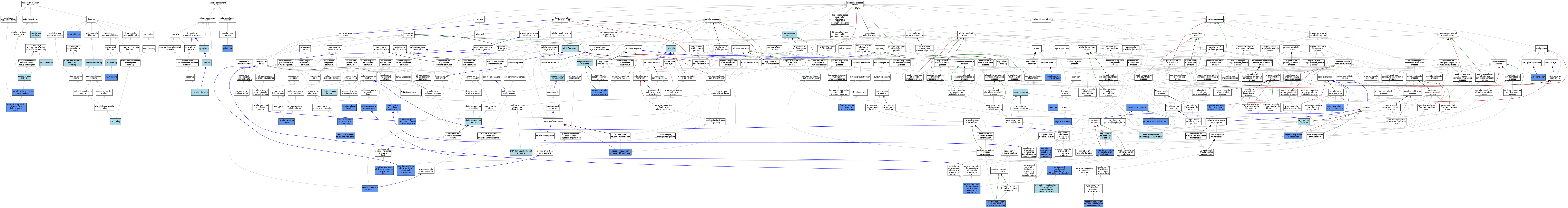Viewport: 1568px width, 208px height.
Task: Click the 'viral gene expression' node
Action: click(x=1531, y=63)
